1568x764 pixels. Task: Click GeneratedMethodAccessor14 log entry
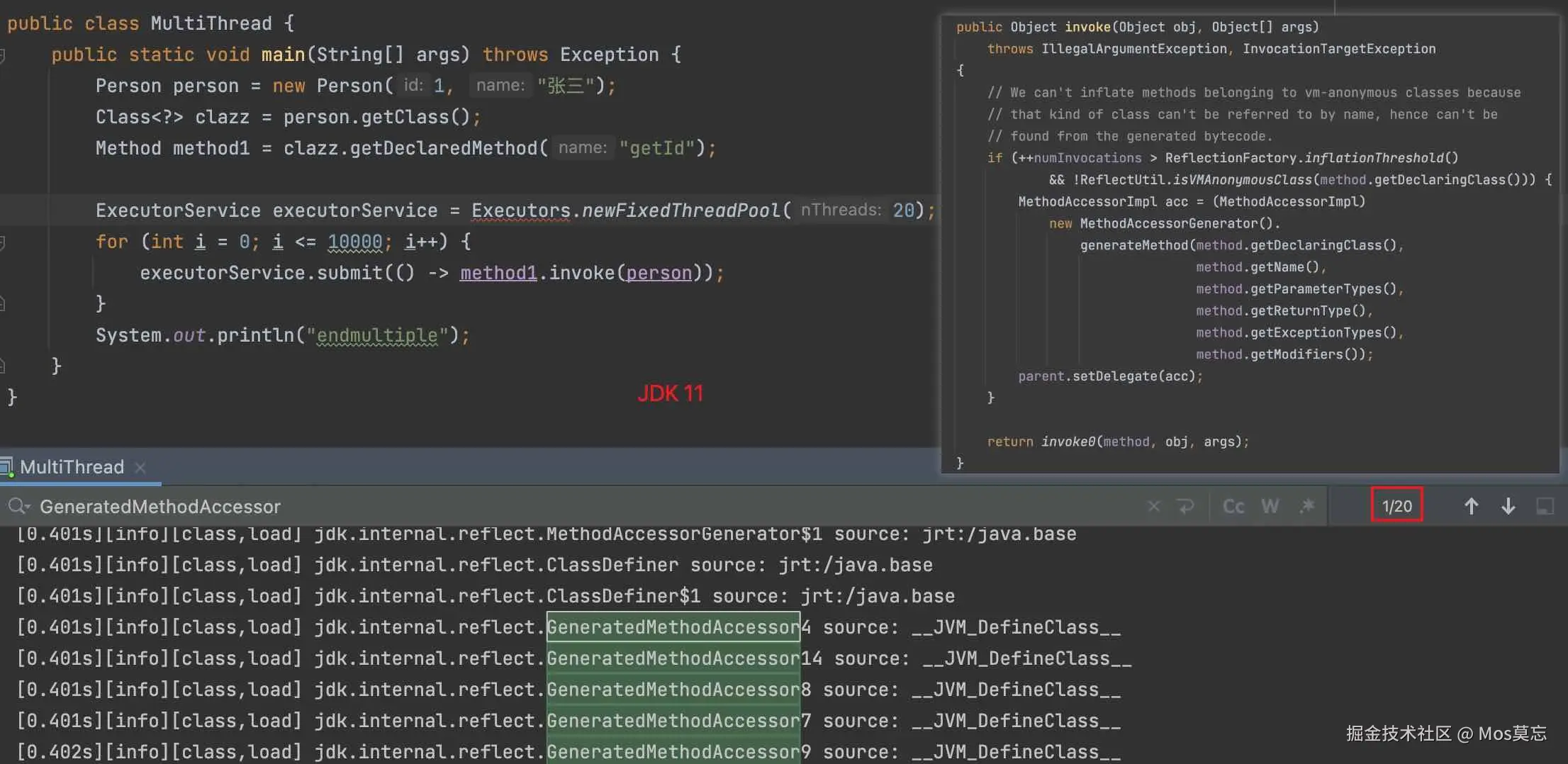click(x=684, y=658)
